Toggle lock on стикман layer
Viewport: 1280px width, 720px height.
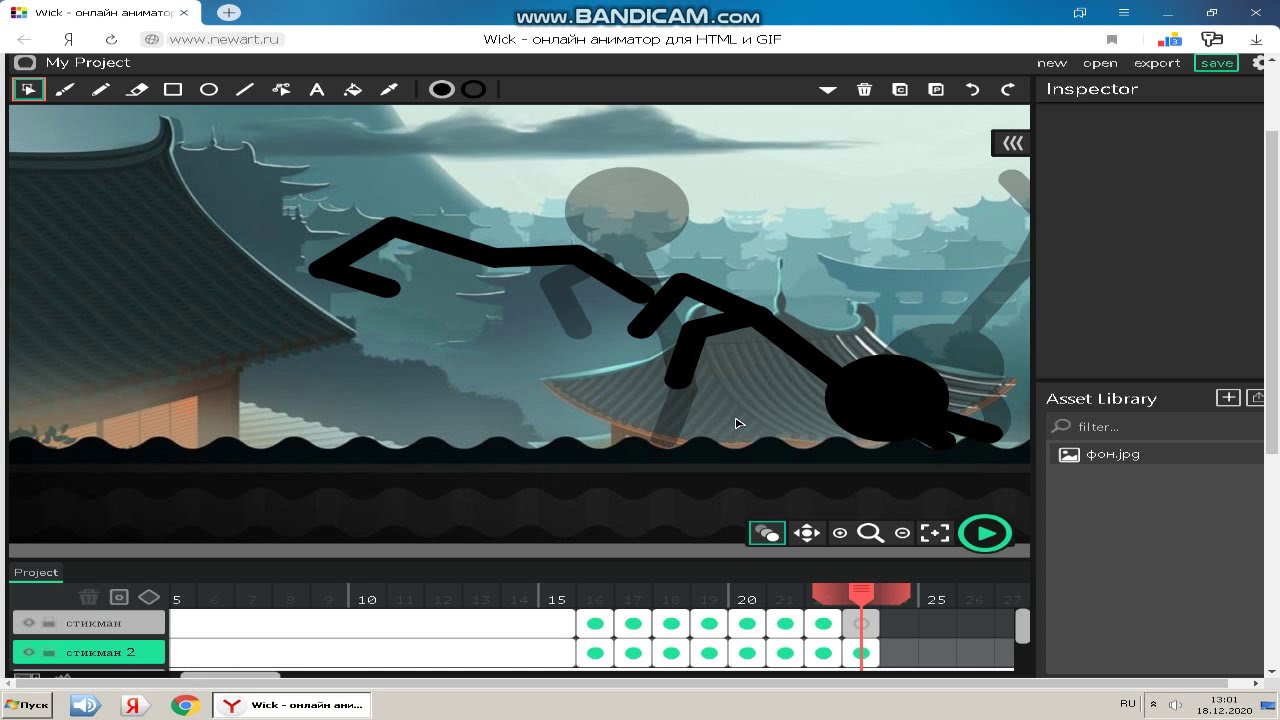[x=49, y=623]
